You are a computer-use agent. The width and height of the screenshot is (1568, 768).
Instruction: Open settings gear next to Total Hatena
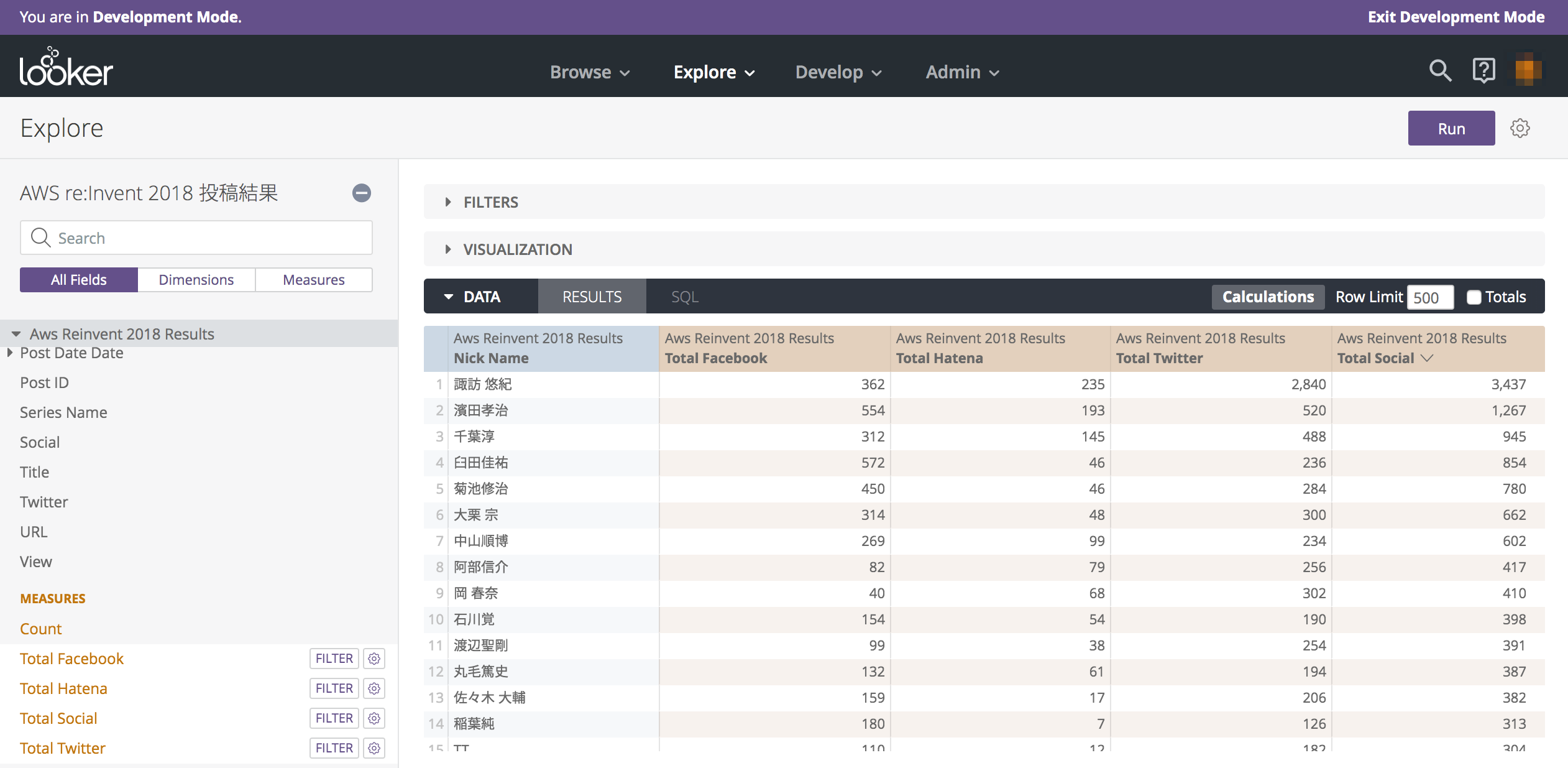[374, 688]
